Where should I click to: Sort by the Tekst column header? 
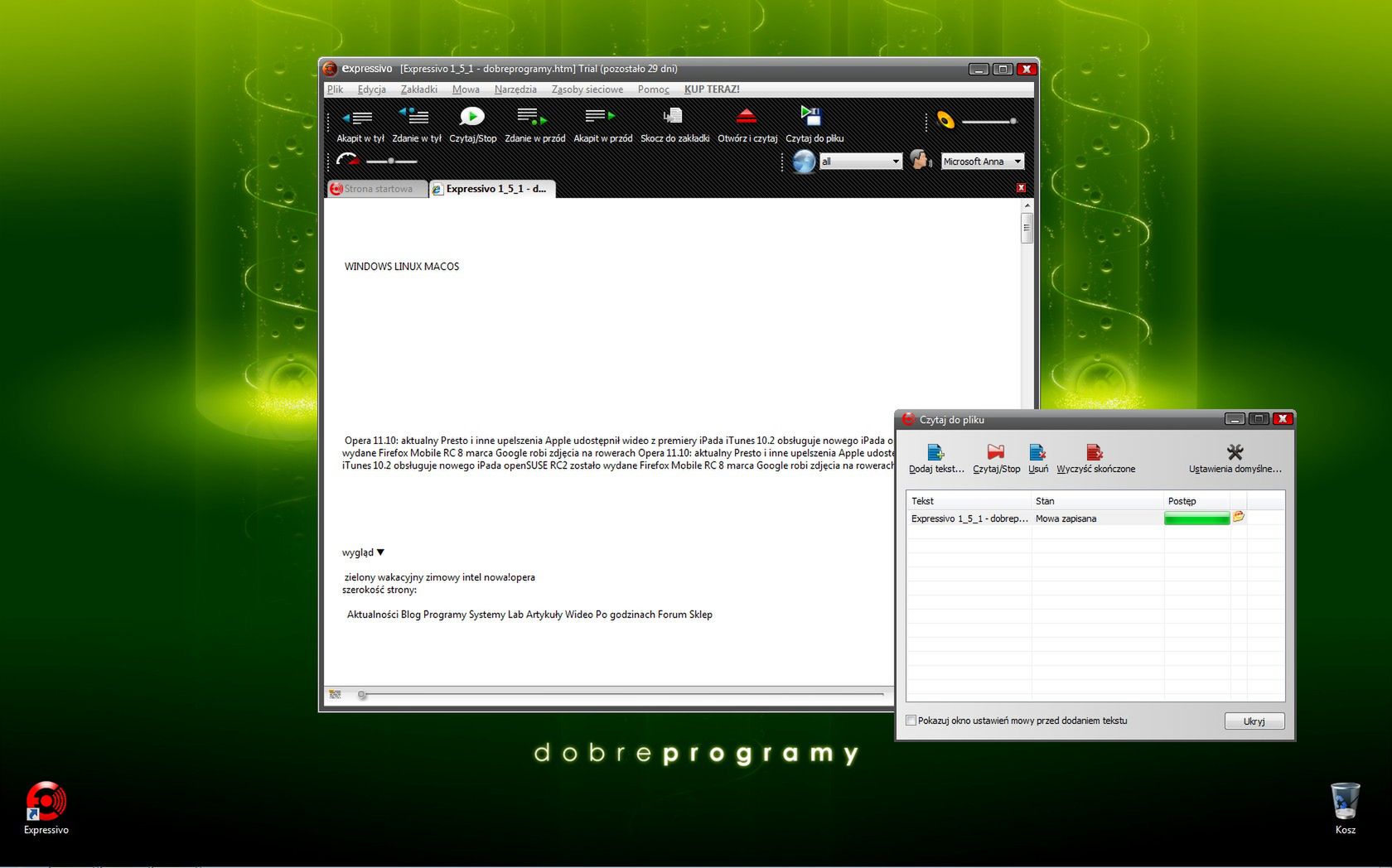tap(969, 501)
